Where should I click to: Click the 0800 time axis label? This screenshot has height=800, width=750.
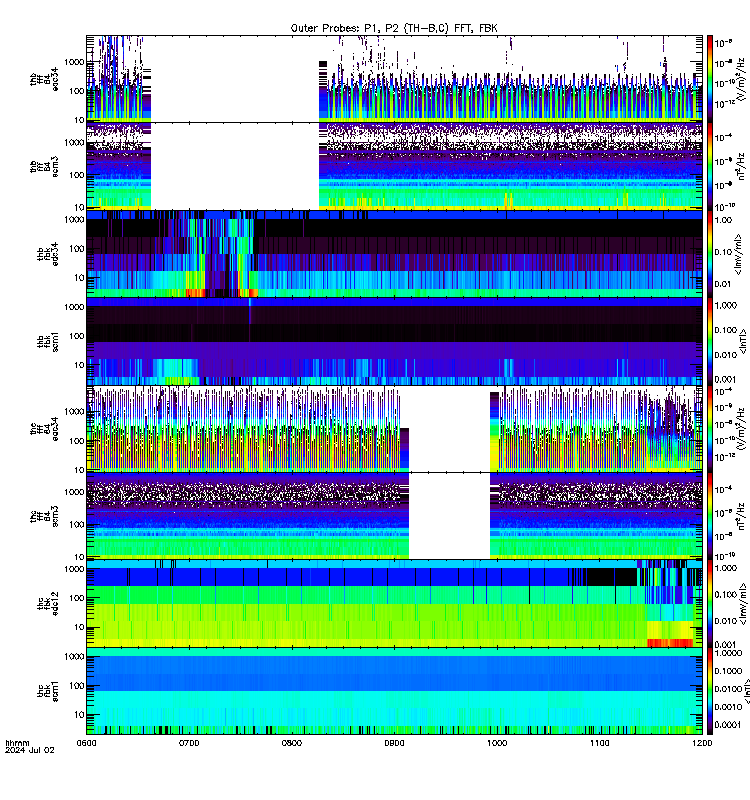tap(291, 743)
